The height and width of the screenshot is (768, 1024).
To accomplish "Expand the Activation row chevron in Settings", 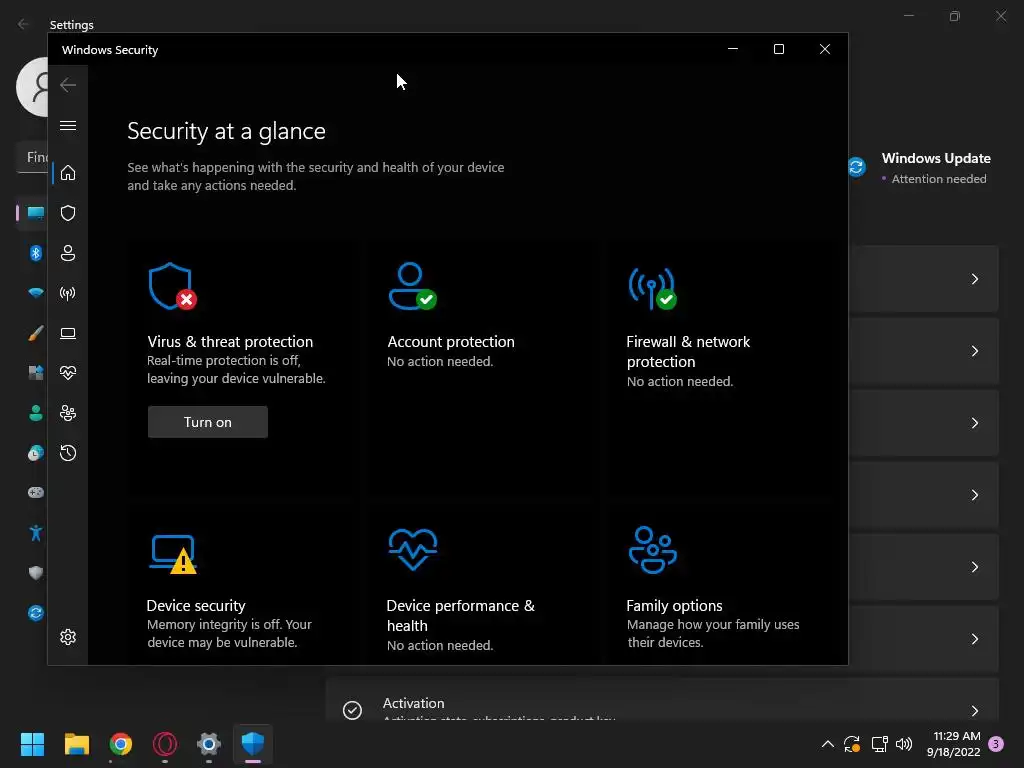I will 974,711.
